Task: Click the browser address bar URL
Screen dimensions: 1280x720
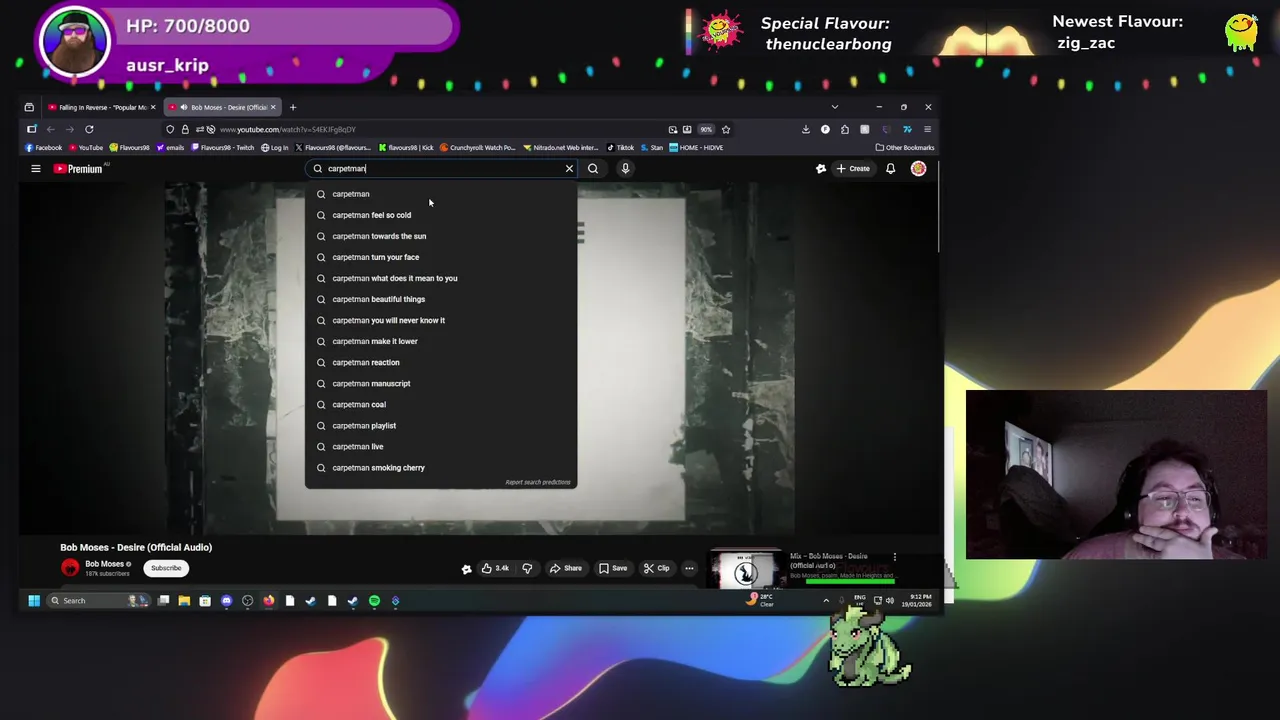Action: point(288,129)
